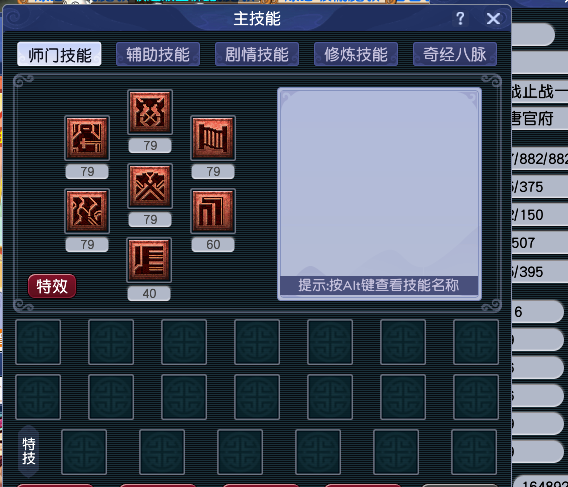The width and height of the screenshot is (568, 487).
Task: Select the top center skill icon above level 79
Action: point(150,112)
